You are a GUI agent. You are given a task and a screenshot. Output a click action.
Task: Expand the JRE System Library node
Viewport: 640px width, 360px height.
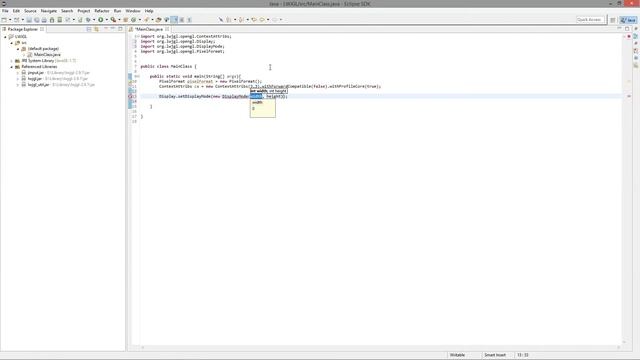tap(11, 61)
